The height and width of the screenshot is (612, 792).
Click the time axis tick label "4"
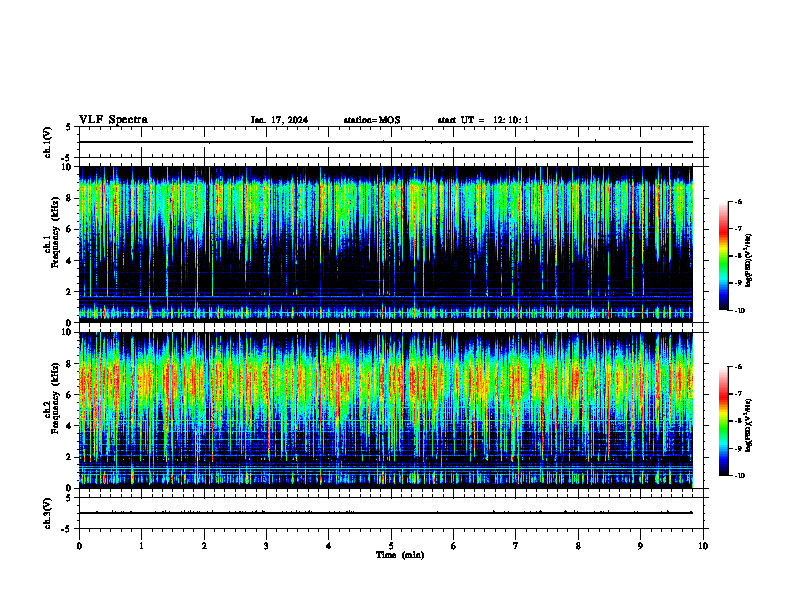pos(328,546)
